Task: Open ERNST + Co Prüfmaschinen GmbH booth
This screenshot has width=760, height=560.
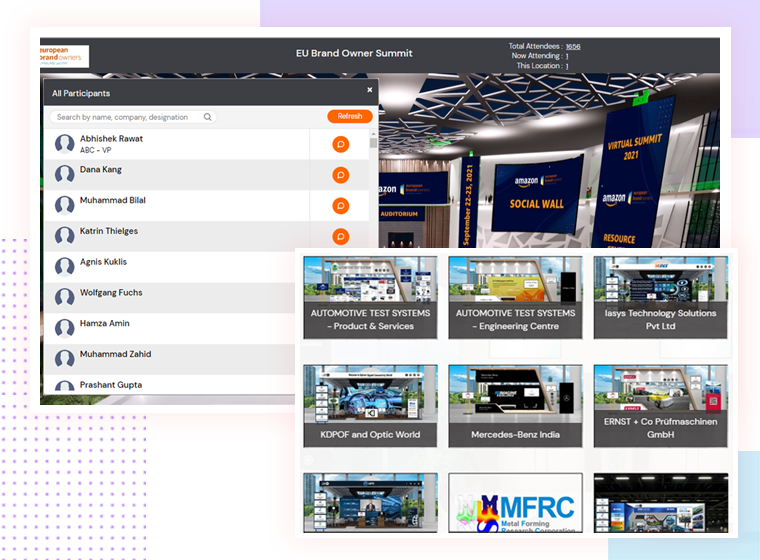Action: click(660, 405)
